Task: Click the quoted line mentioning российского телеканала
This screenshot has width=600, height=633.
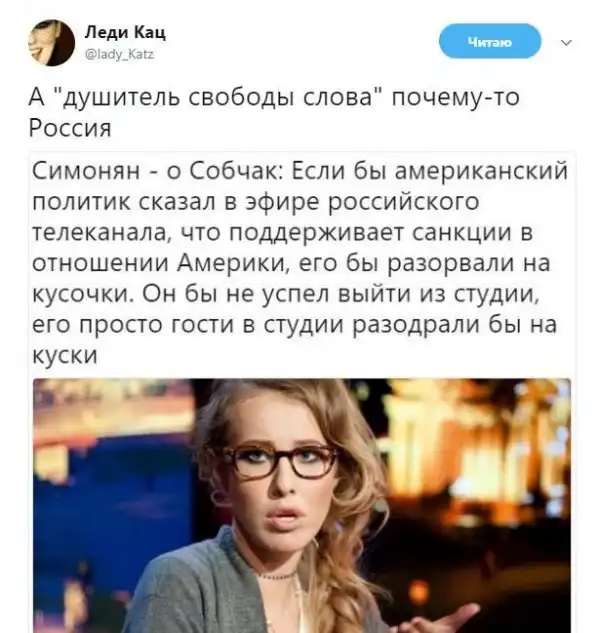Action: pyautogui.click(x=255, y=201)
